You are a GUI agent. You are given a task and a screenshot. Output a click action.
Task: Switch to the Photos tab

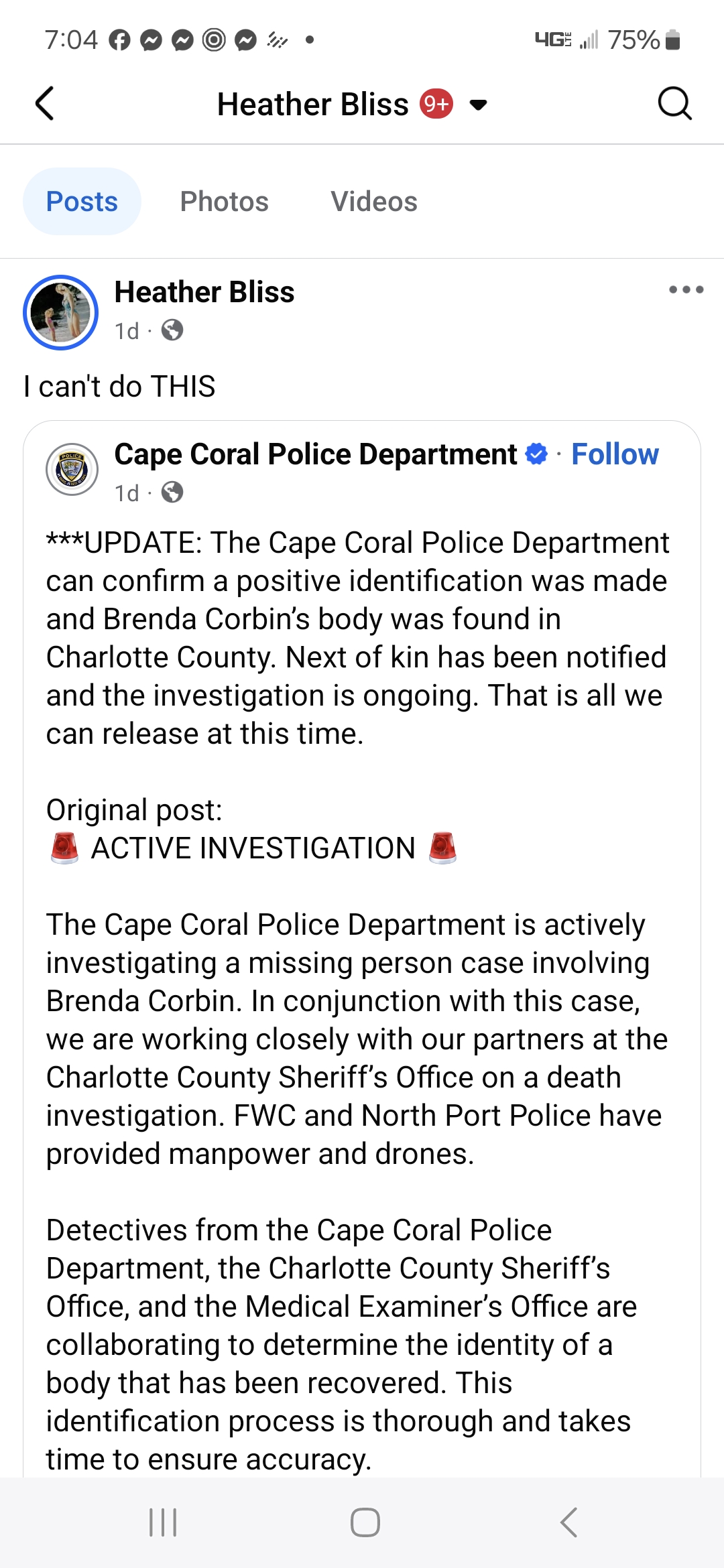(224, 202)
